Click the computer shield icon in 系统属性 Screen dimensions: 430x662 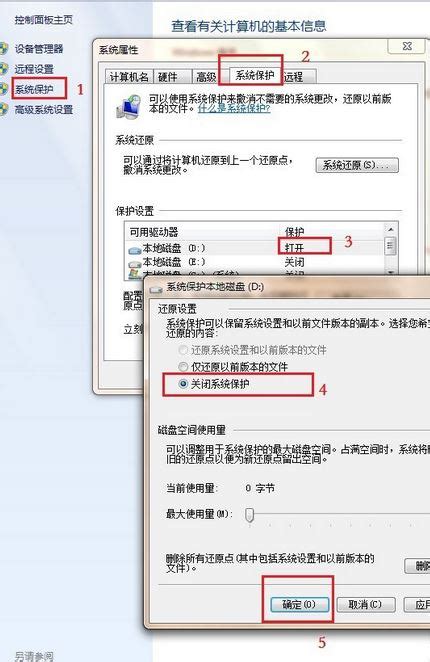click(129, 106)
